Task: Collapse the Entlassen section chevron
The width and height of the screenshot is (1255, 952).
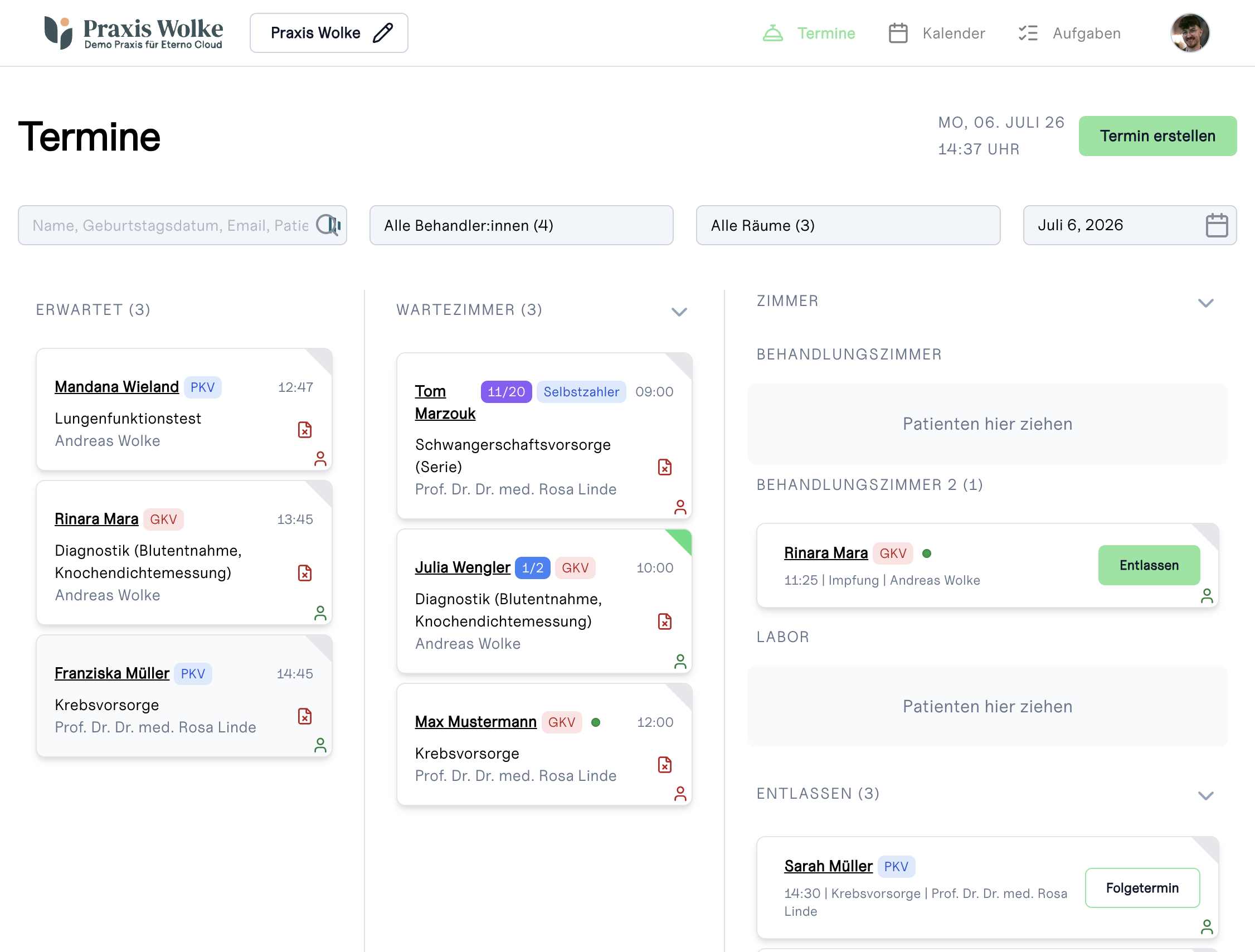Action: pyautogui.click(x=1205, y=795)
